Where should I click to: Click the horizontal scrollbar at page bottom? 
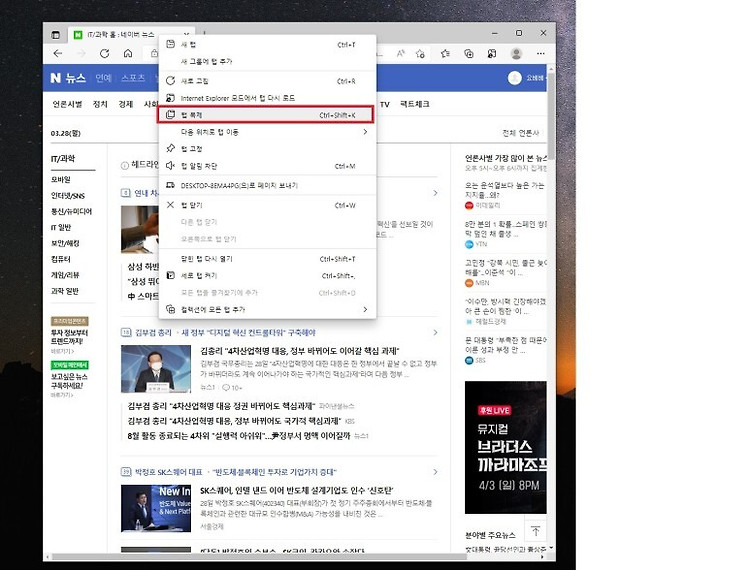258,557
